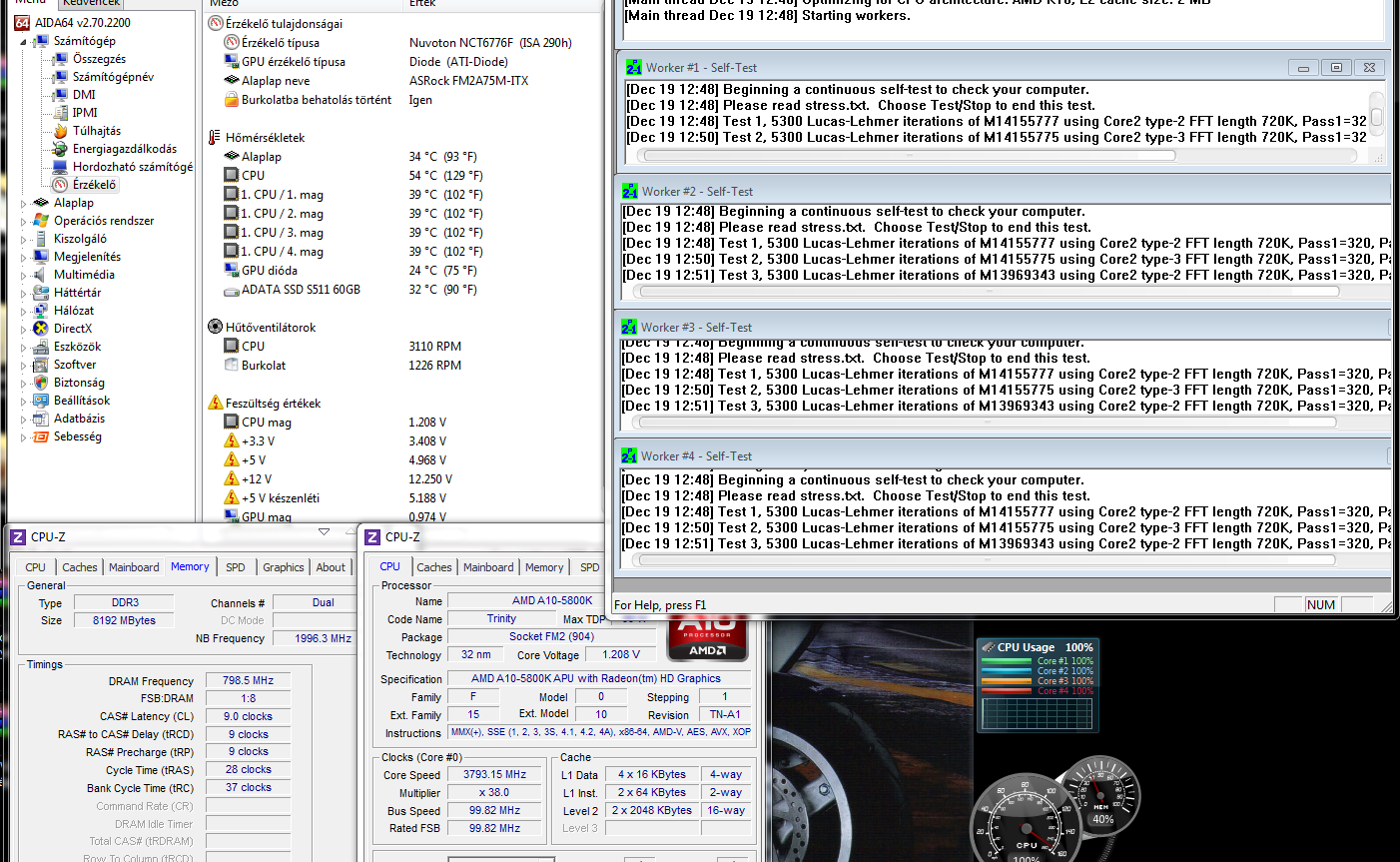The image size is (1400, 862).
Task: Expand the Eszközök node
Action: tap(24, 347)
